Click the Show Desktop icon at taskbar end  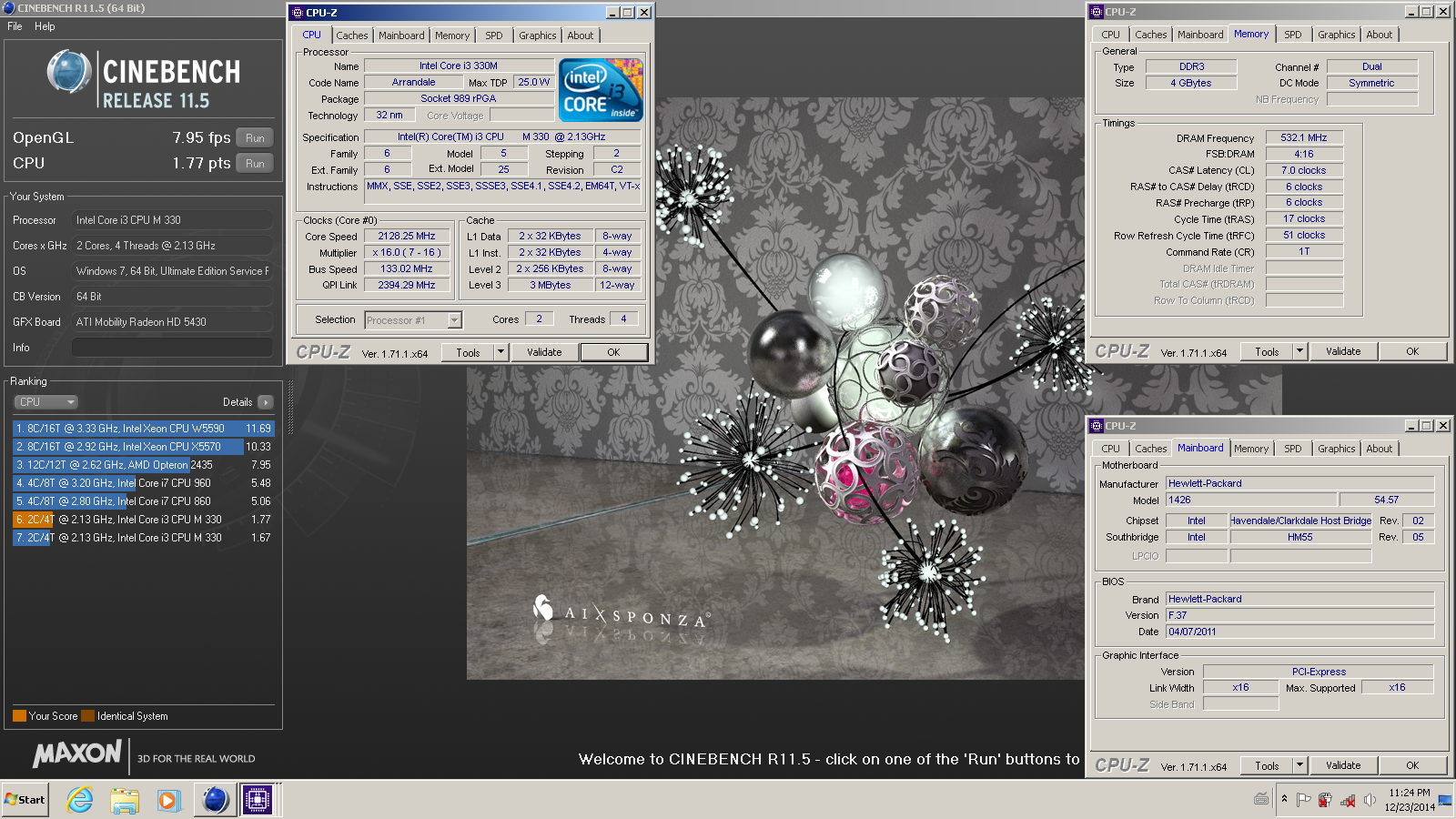1445,800
